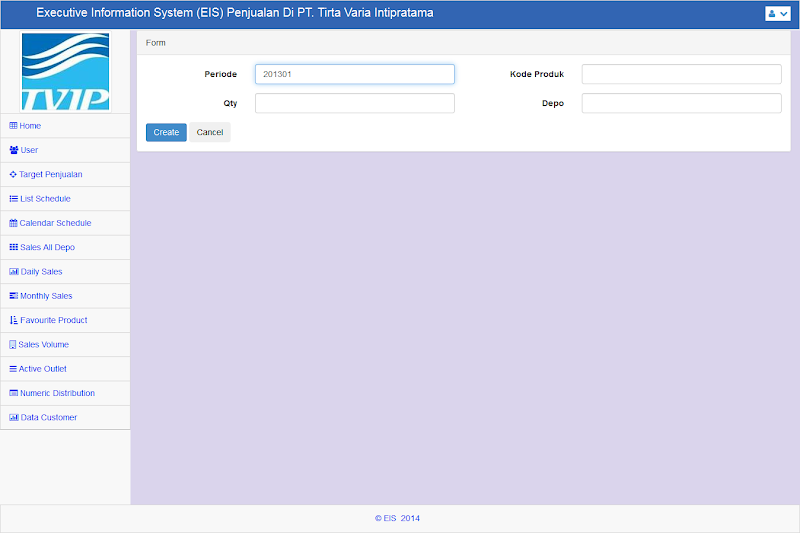800x533 pixels.
Task: Click the Sales All Depo grid icon
Action: (x=13, y=247)
